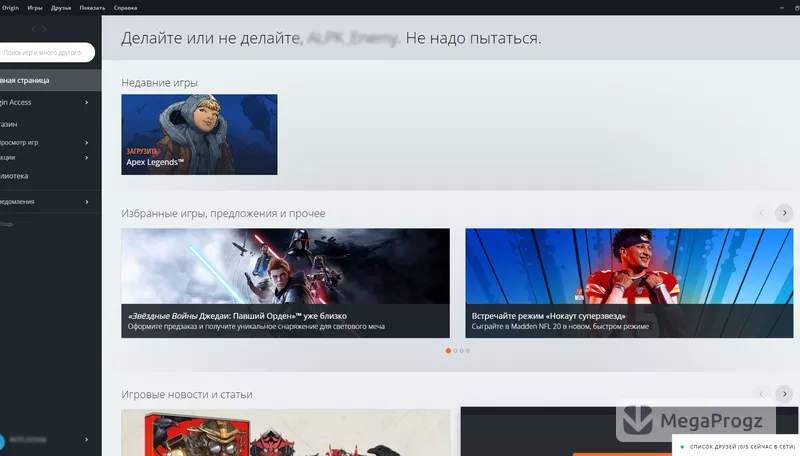Select the Главная страница sidebar item
Screen dimensions: 800x456
click(51, 80)
